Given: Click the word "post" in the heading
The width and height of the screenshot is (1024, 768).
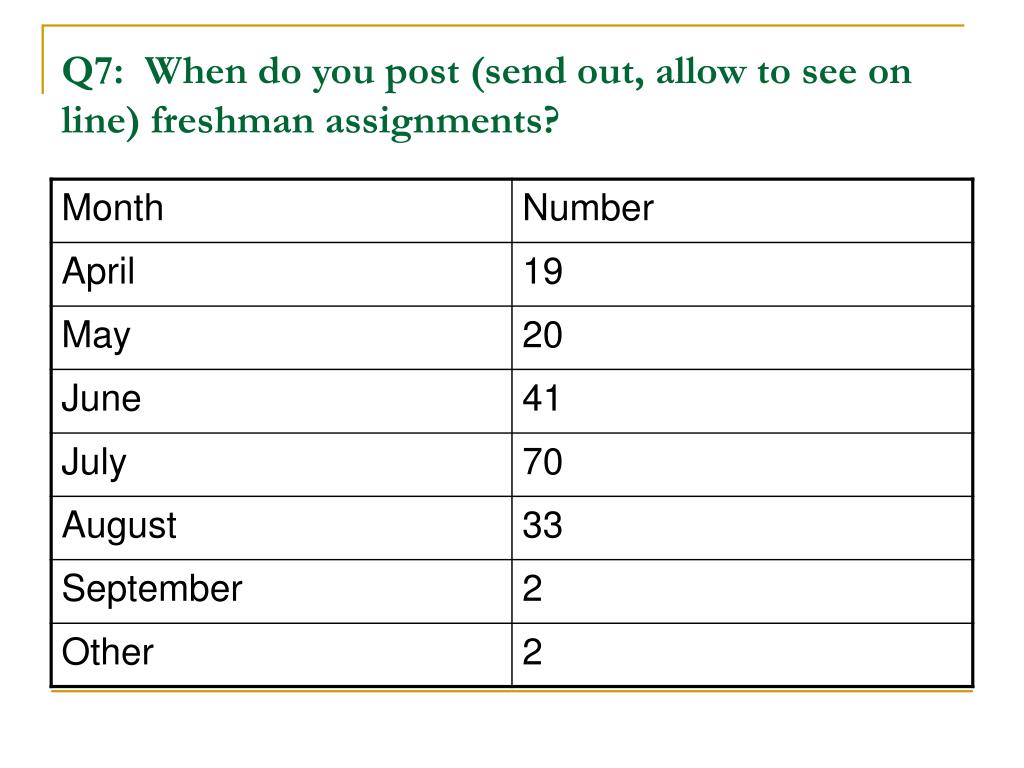Looking at the screenshot, I should (x=416, y=73).
